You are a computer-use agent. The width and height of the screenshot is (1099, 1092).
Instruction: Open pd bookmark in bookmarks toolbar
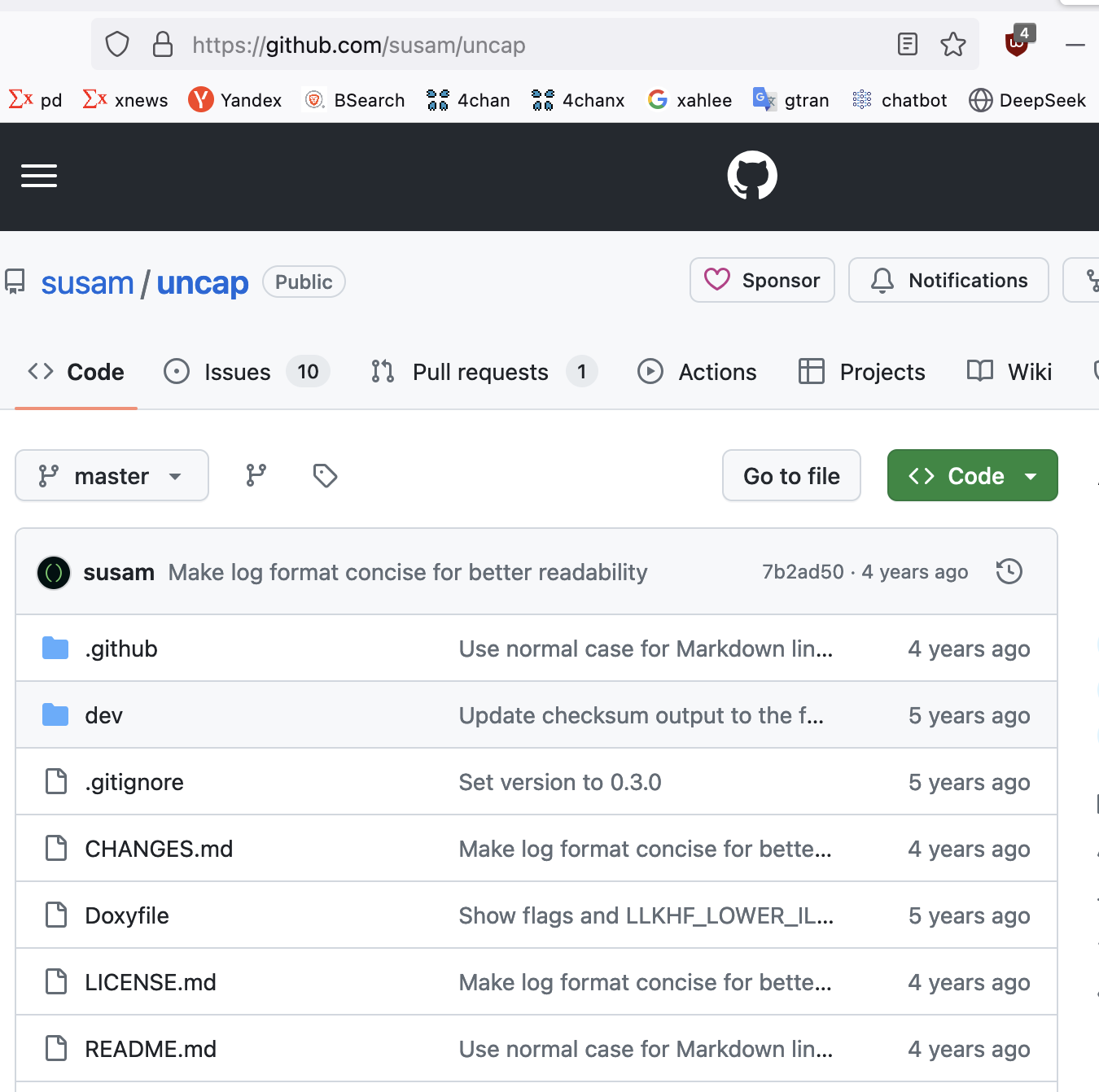(36, 100)
